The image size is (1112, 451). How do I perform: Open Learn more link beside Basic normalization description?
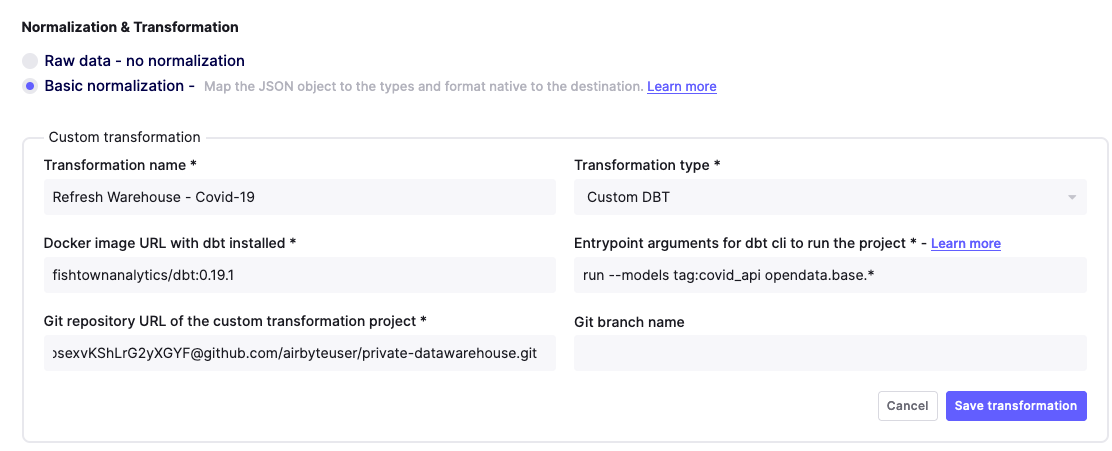(x=681, y=87)
